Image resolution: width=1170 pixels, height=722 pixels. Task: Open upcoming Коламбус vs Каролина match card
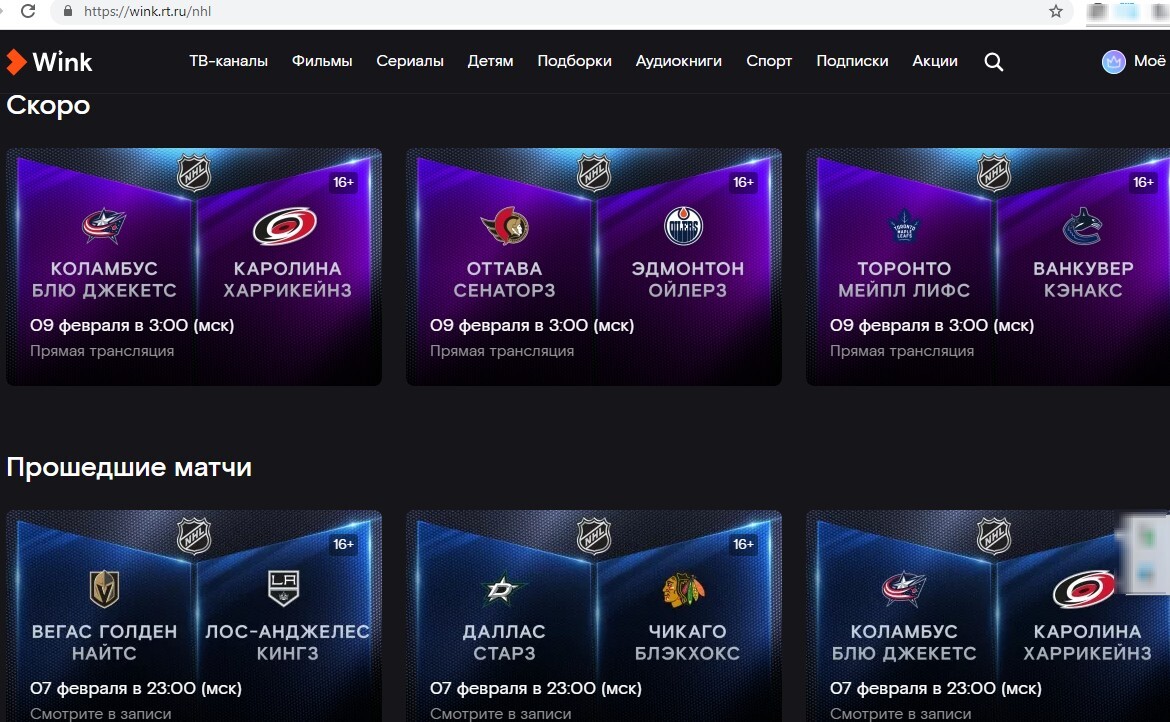coord(194,268)
